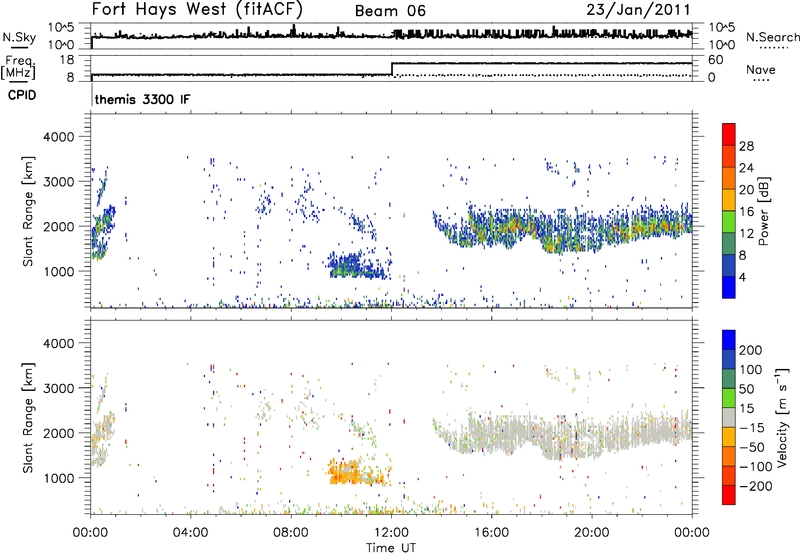
Task: Click the "100" label on Velocity colorbar
Action: click(x=751, y=370)
